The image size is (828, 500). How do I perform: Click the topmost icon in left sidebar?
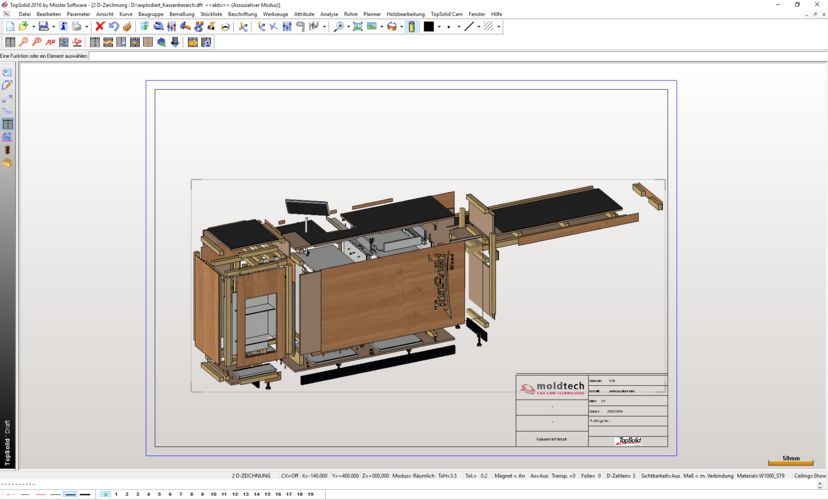[x=7, y=72]
